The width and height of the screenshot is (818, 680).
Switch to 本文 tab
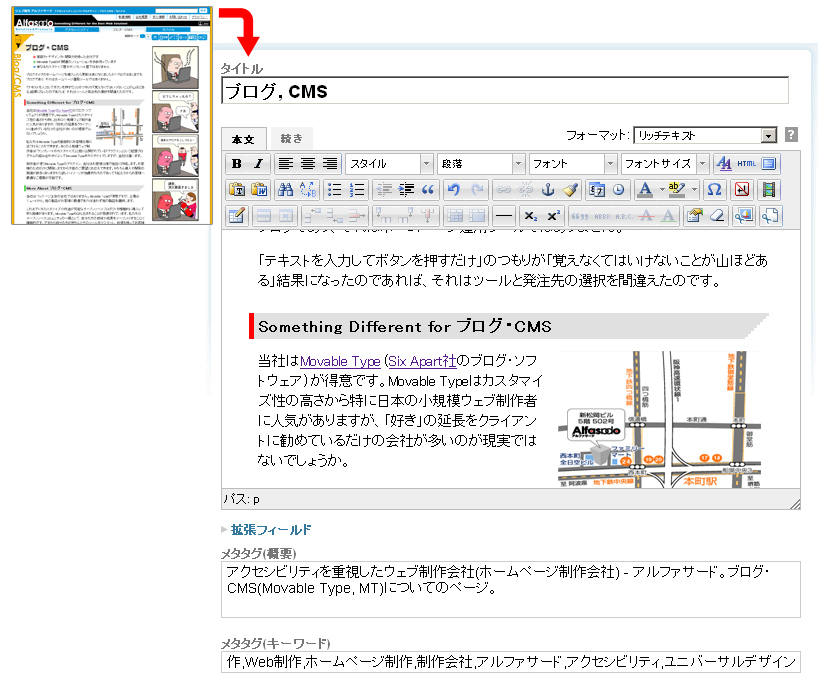[x=243, y=139]
